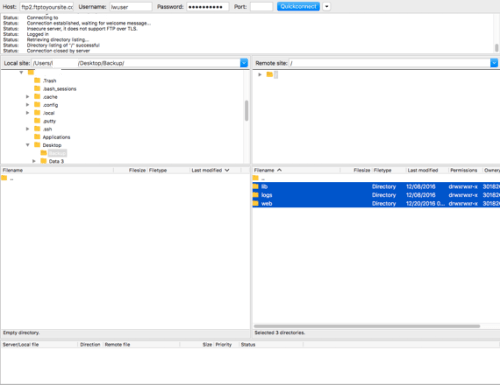Screen dimensions: 500x385
Task: Expand the Data 3 folder in local tree
Action: click(34, 161)
